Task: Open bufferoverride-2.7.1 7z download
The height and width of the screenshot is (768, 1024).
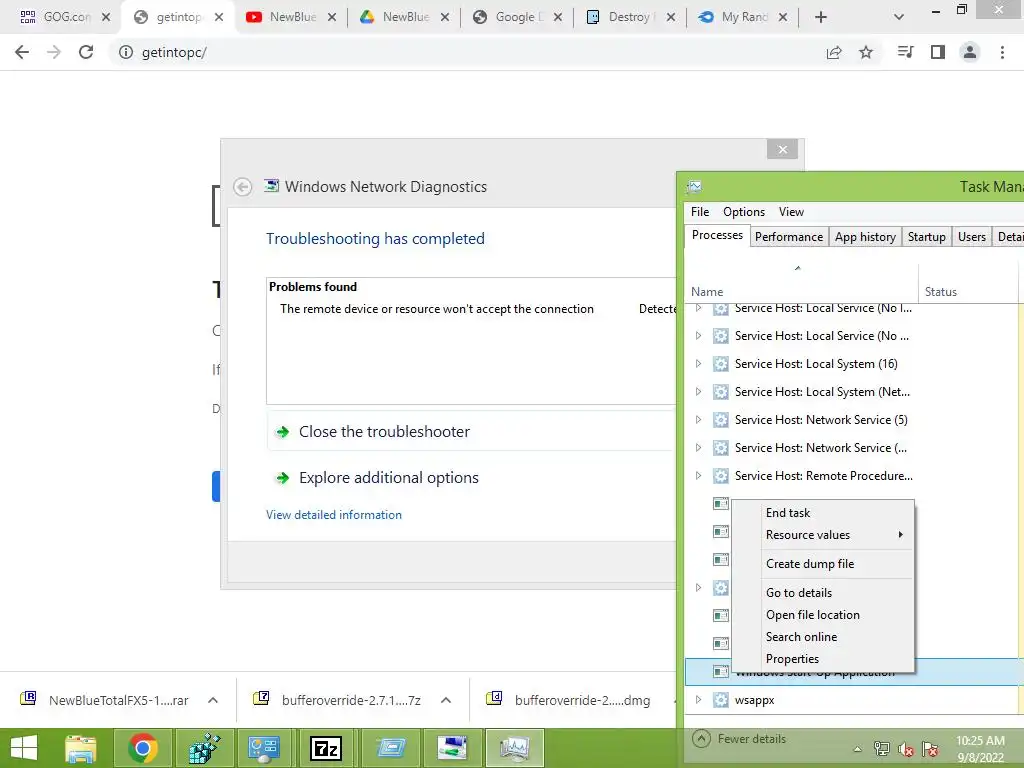Action: (338, 700)
